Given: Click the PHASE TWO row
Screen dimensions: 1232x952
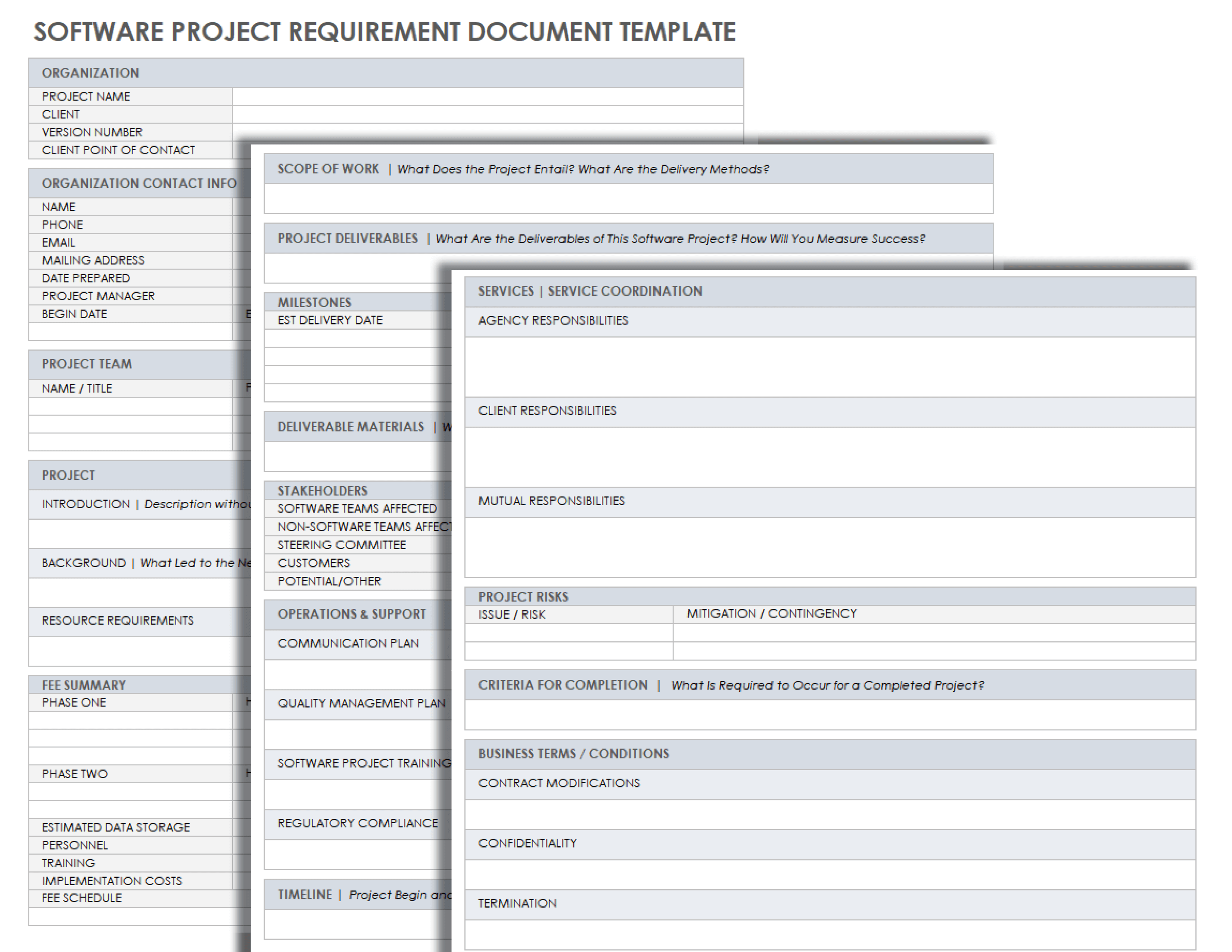Looking at the screenshot, I should [74, 774].
